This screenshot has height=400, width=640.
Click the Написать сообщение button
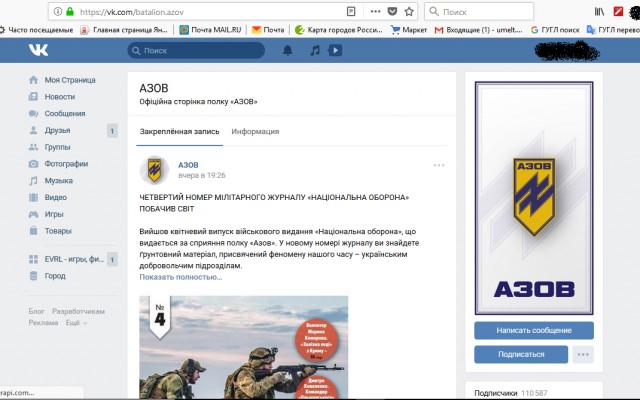pyautogui.click(x=534, y=330)
